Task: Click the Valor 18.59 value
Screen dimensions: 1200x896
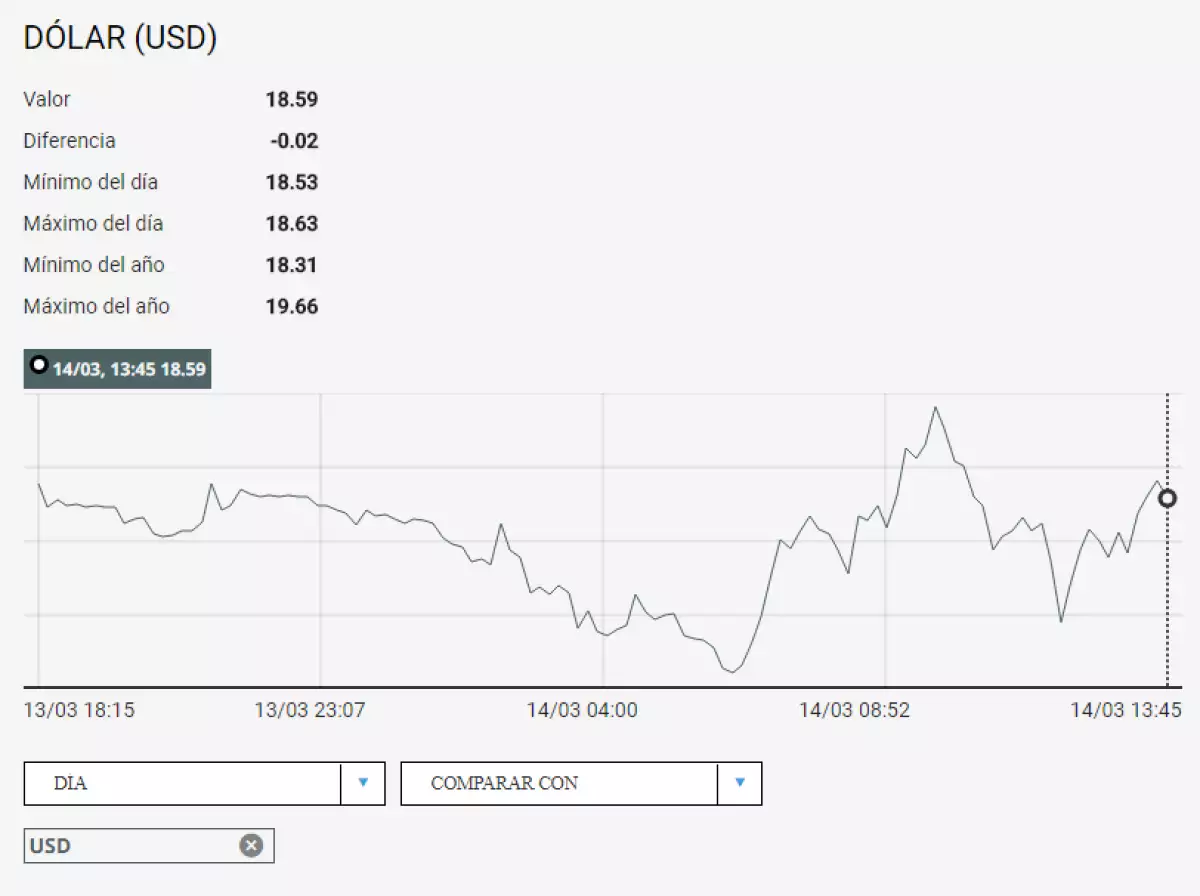Action: point(292,99)
